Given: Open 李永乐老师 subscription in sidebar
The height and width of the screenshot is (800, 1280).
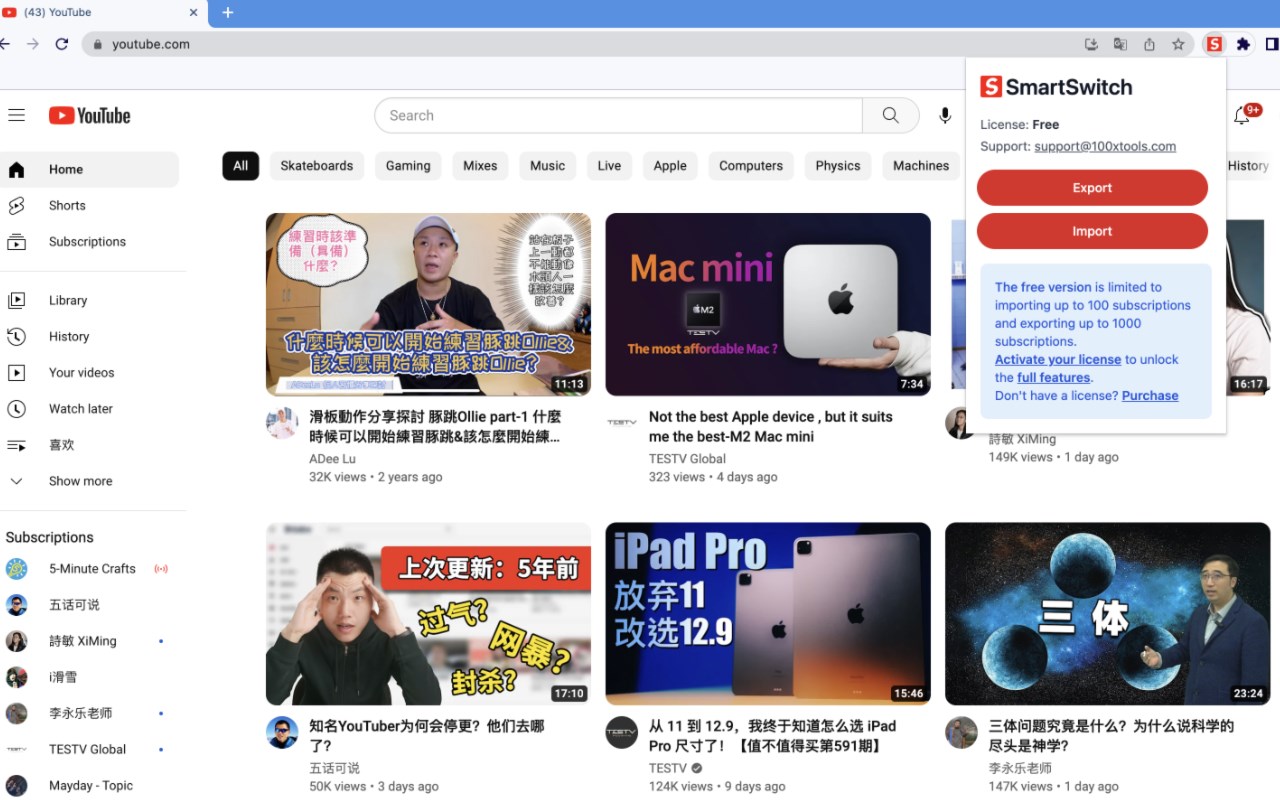Looking at the screenshot, I should pos(90,713).
